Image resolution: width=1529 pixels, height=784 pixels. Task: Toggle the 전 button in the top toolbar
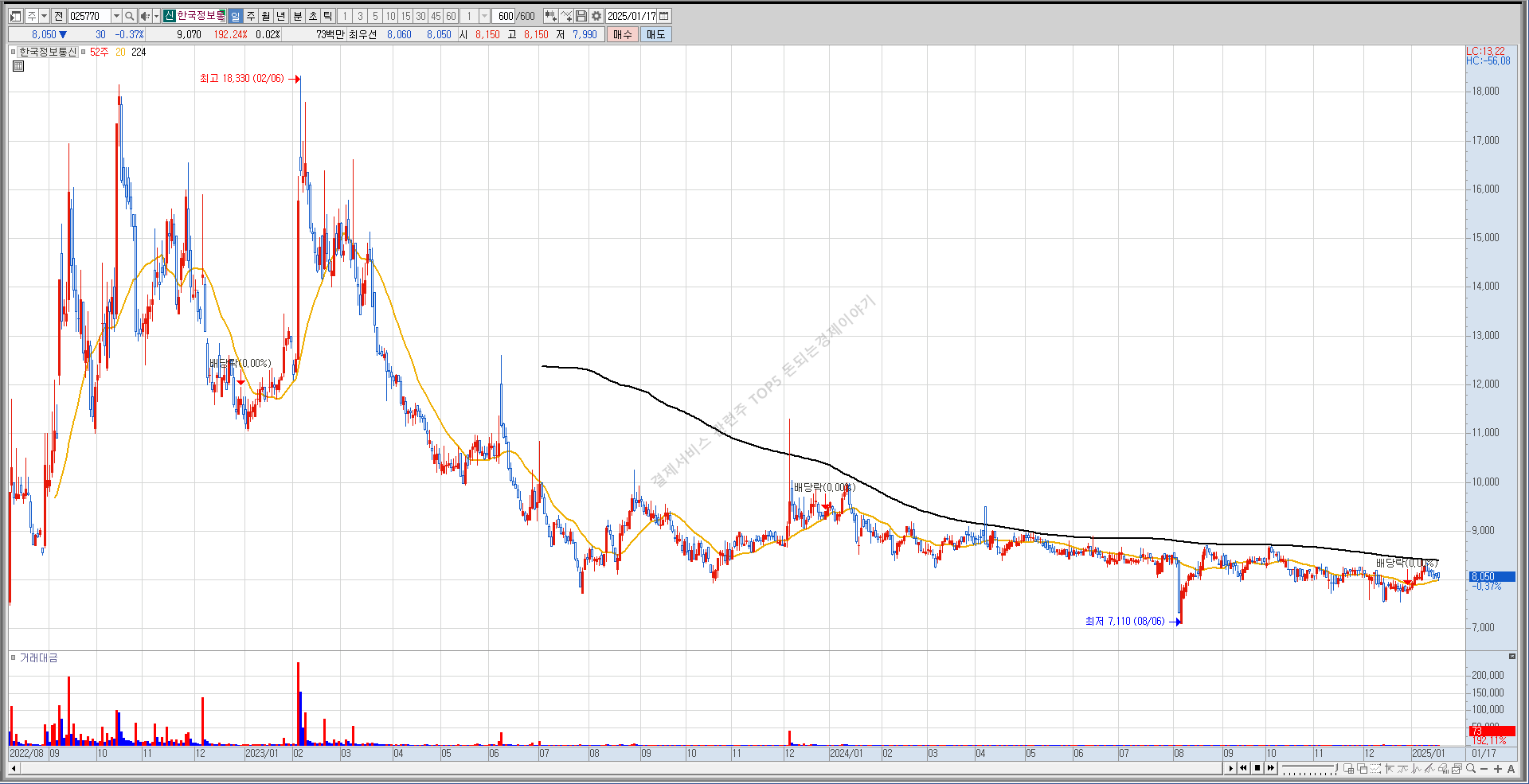click(x=58, y=16)
